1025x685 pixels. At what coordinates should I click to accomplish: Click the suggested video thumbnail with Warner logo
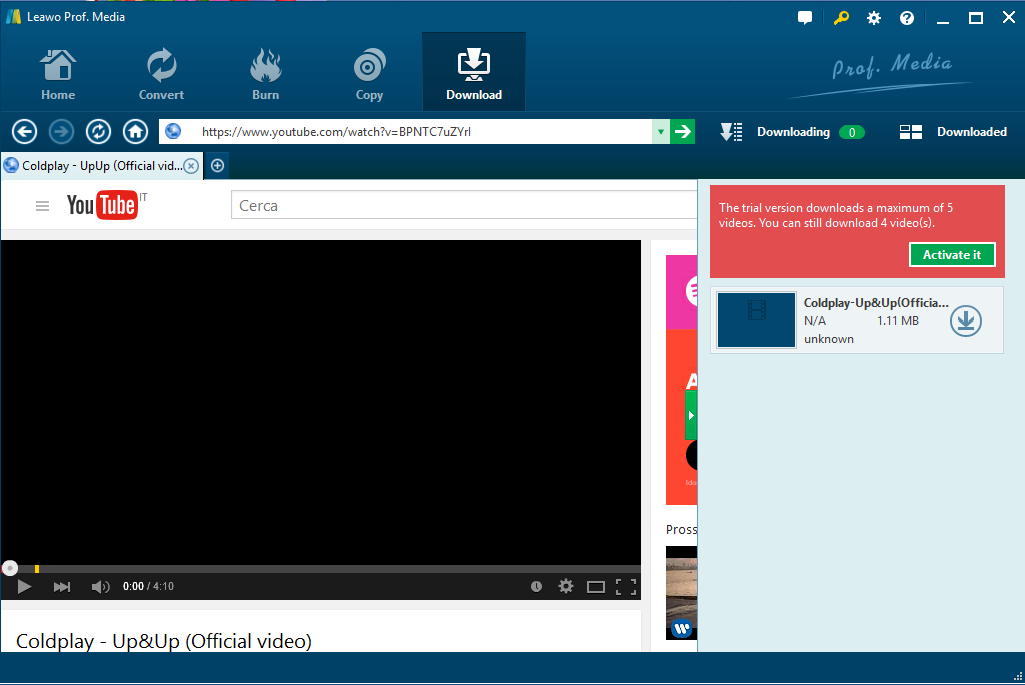tap(681, 593)
